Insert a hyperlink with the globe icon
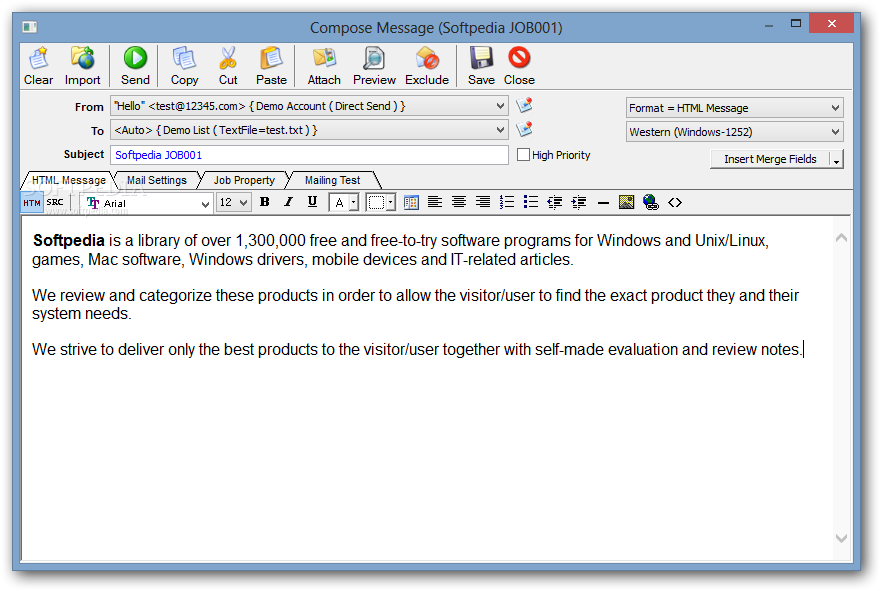 (x=651, y=202)
